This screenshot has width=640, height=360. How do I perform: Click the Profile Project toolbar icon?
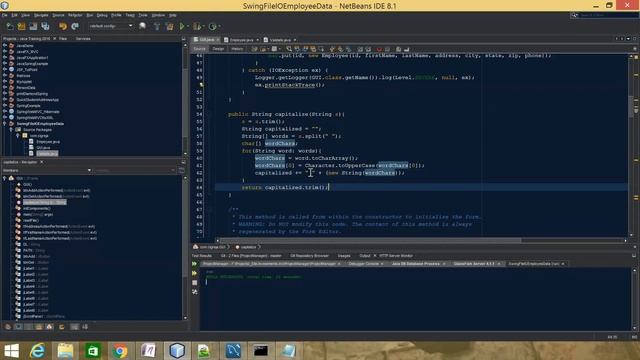212,27
